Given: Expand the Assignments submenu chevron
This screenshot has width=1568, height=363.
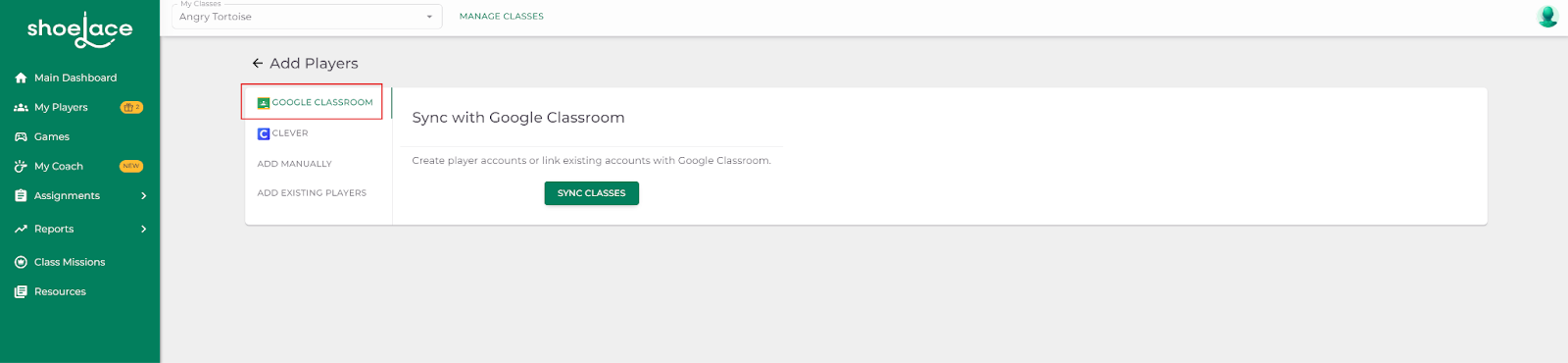Looking at the screenshot, I should (144, 195).
